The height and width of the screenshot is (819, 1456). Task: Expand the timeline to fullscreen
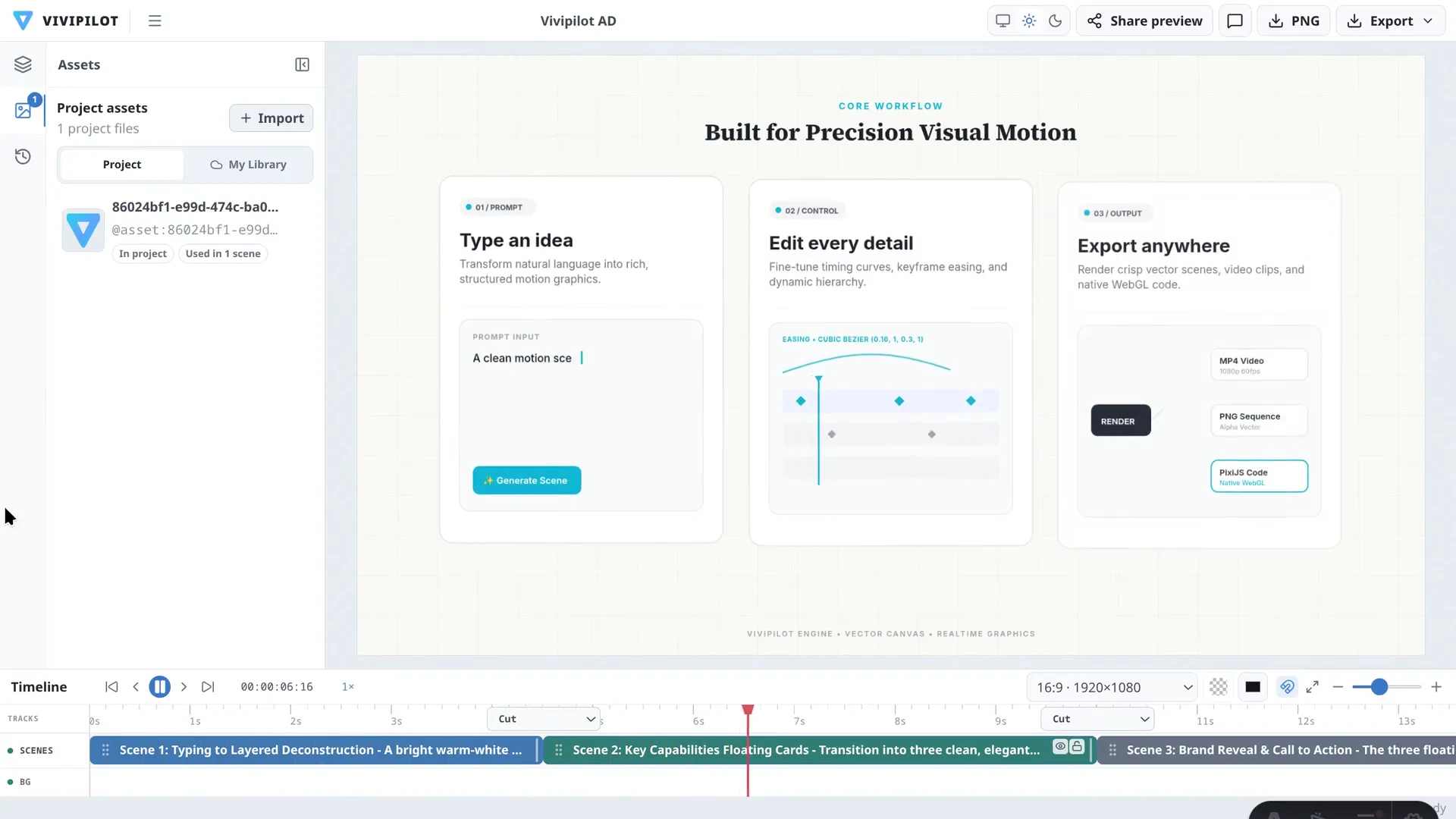pyautogui.click(x=1313, y=687)
